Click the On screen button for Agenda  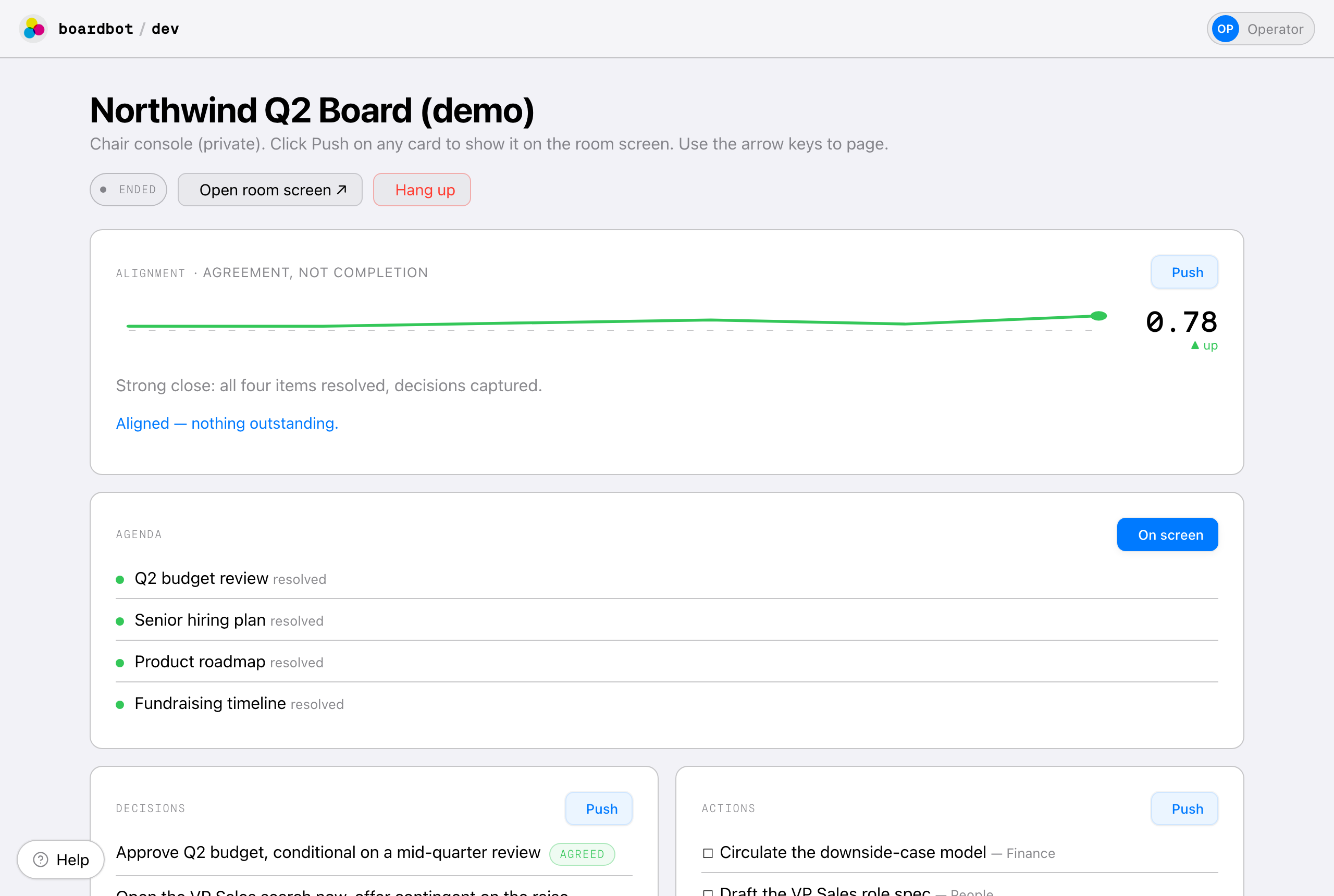(1168, 534)
